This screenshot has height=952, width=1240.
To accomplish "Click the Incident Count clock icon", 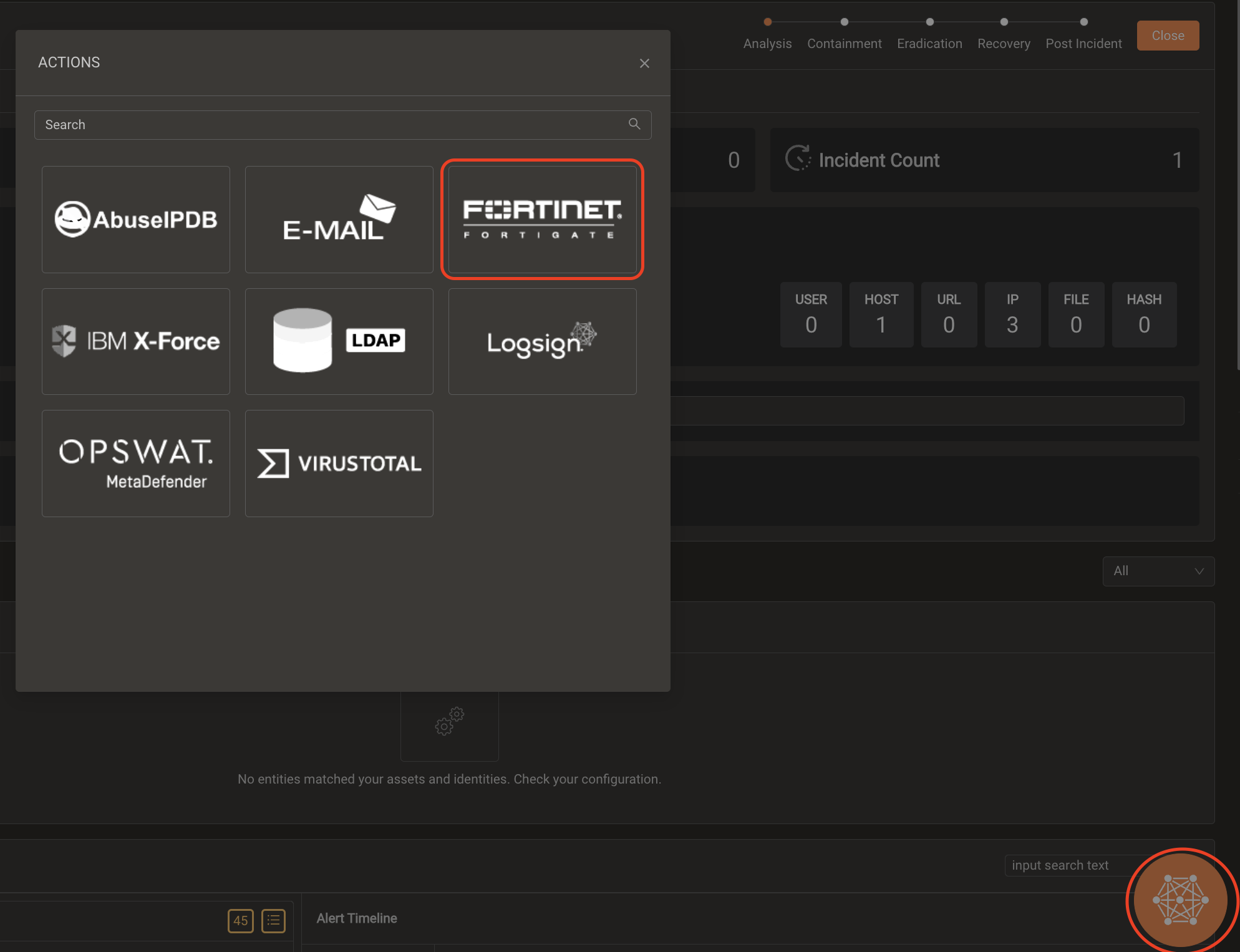I will point(798,158).
